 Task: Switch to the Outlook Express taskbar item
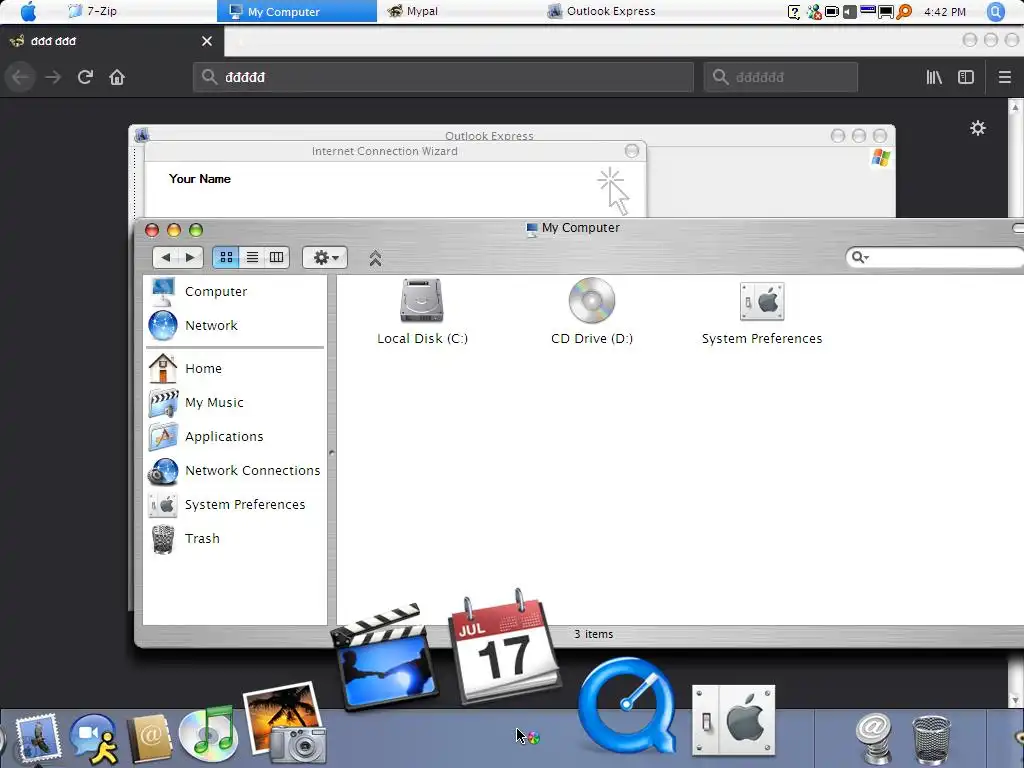(601, 11)
